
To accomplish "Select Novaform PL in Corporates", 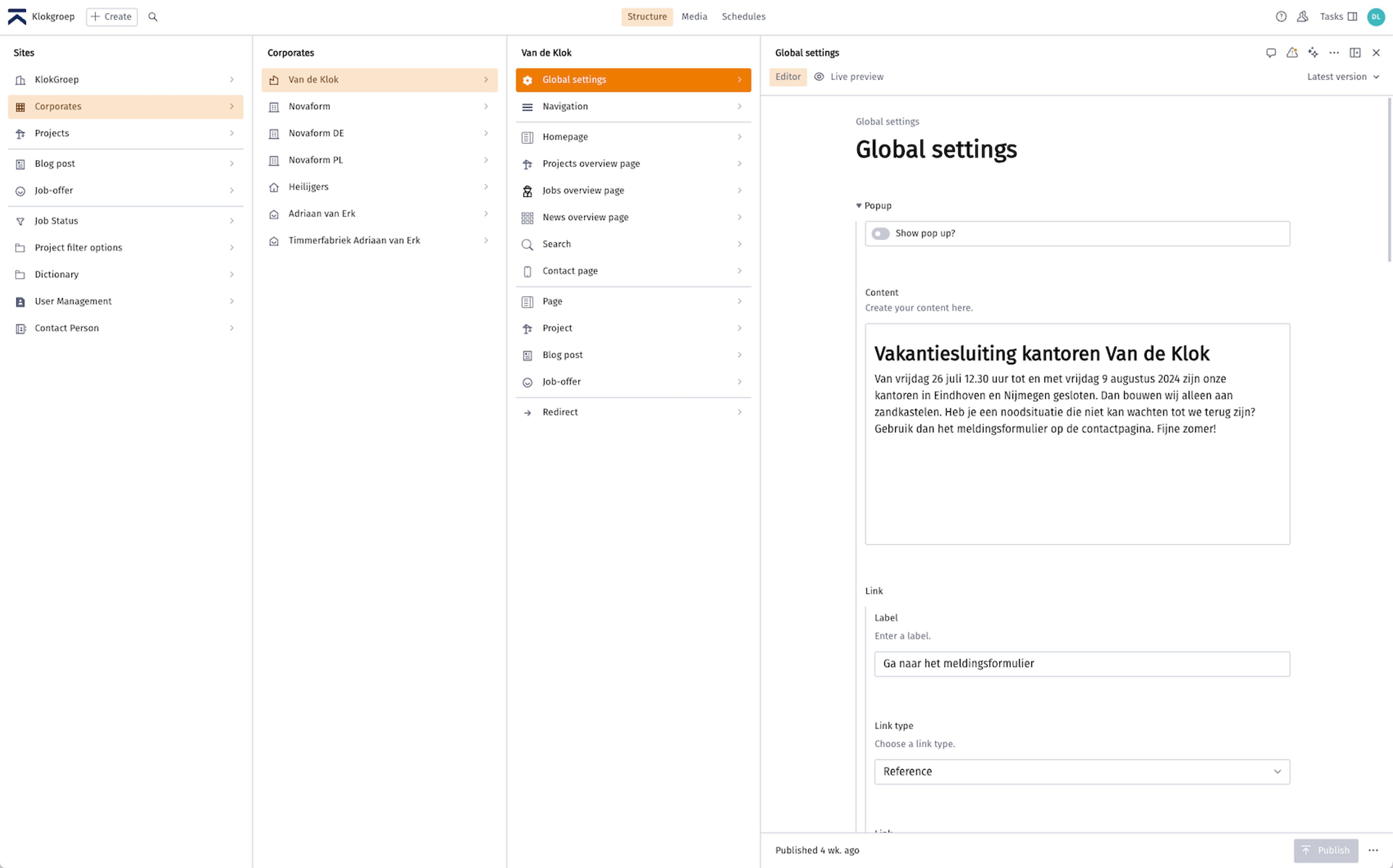I will (379, 160).
